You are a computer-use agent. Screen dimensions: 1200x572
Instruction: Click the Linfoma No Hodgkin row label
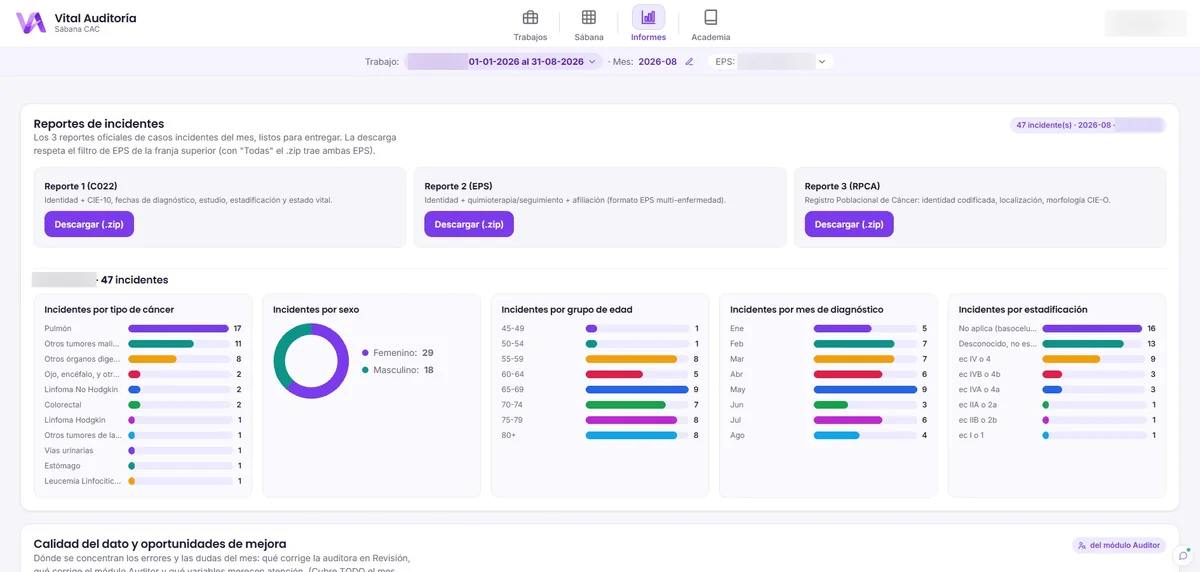click(x=82, y=390)
